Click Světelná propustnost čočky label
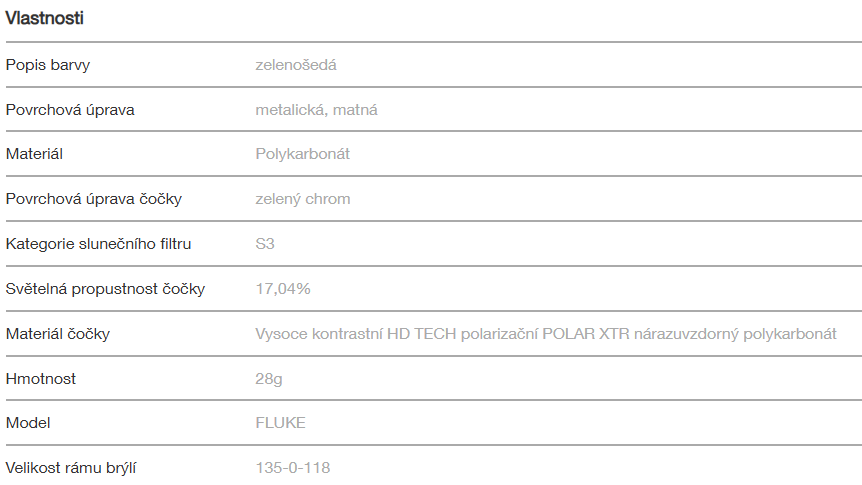This screenshot has width=862, height=485. coord(105,289)
